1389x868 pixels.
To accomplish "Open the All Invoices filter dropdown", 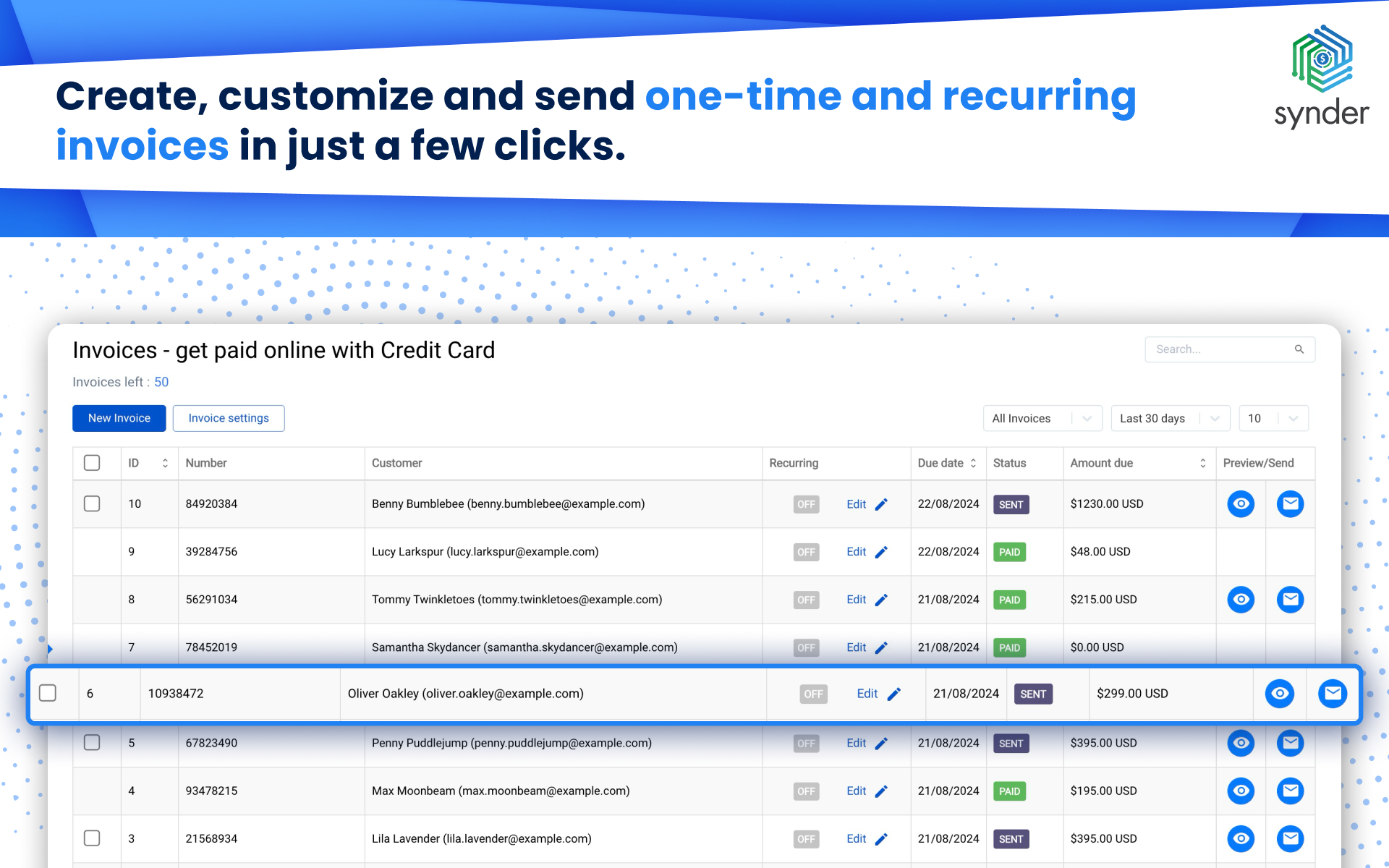I will click(x=1042, y=418).
